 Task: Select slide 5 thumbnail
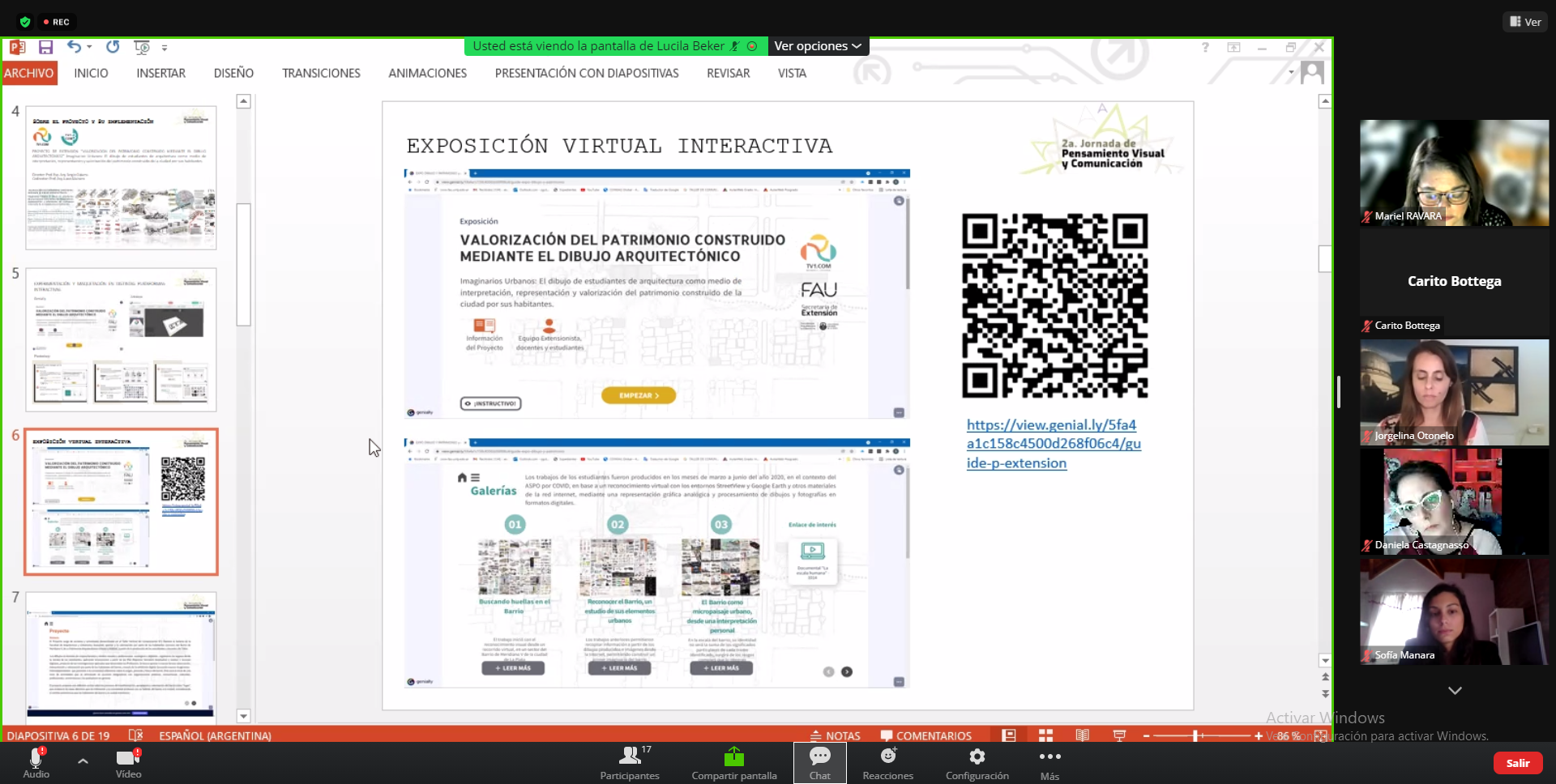[x=121, y=339]
